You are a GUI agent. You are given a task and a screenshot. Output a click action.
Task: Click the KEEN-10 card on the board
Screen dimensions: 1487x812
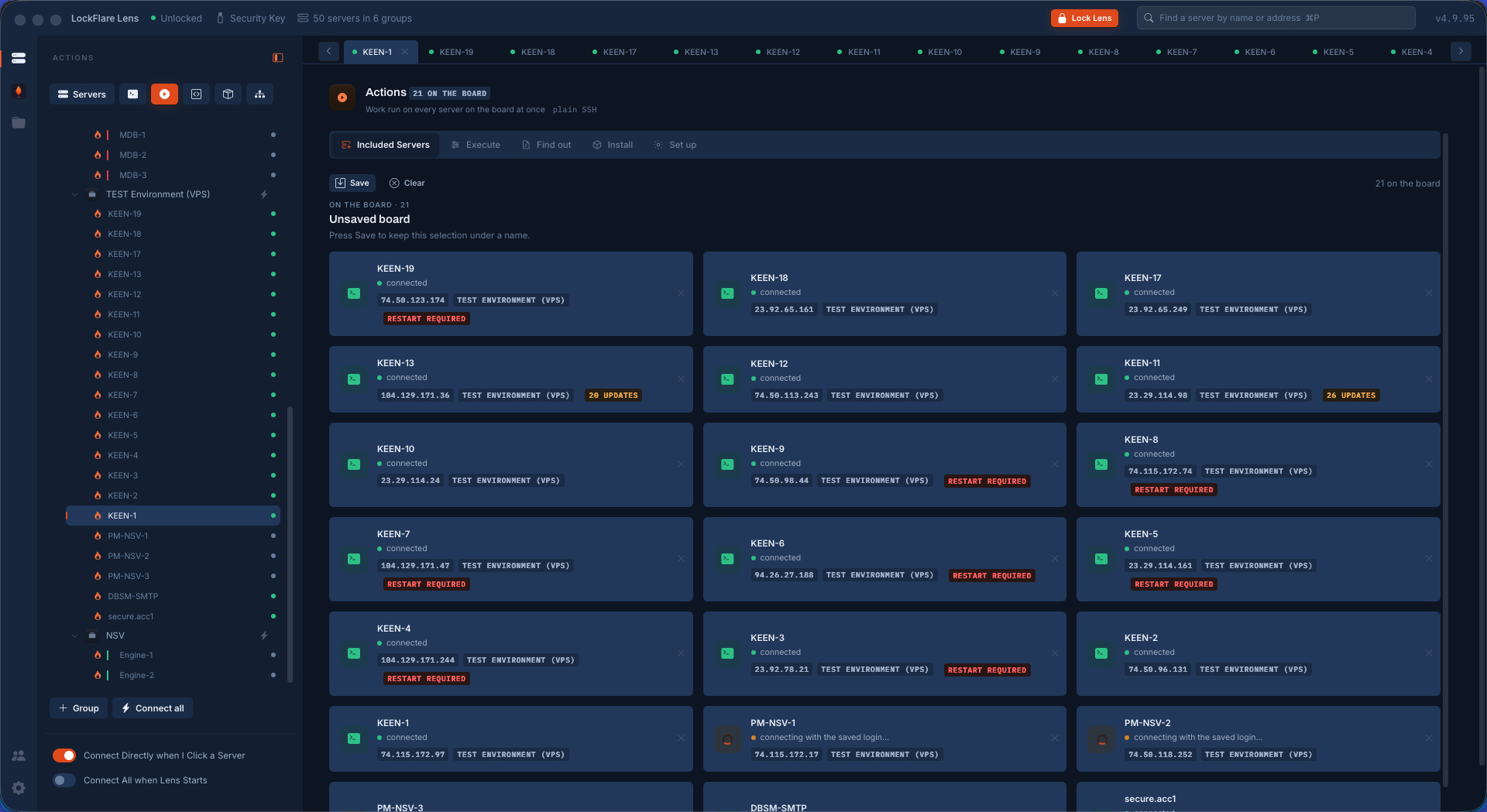[x=511, y=464]
